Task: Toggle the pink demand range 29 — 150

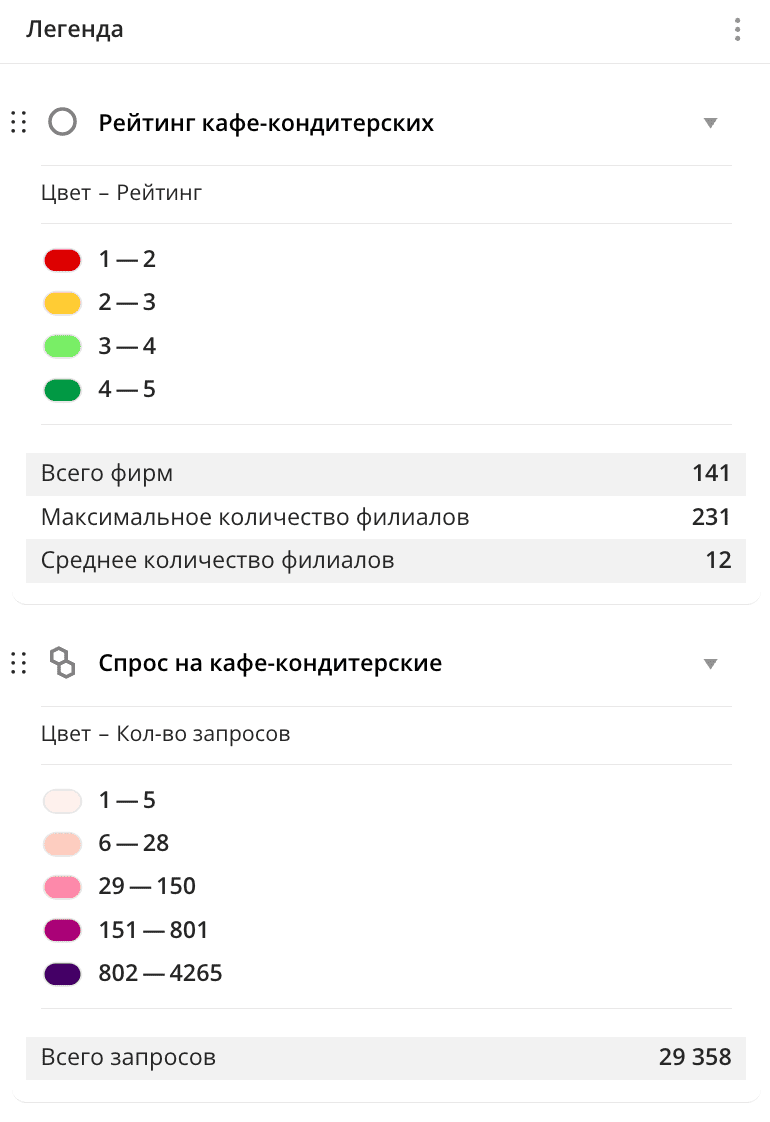Action: [62, 886]
